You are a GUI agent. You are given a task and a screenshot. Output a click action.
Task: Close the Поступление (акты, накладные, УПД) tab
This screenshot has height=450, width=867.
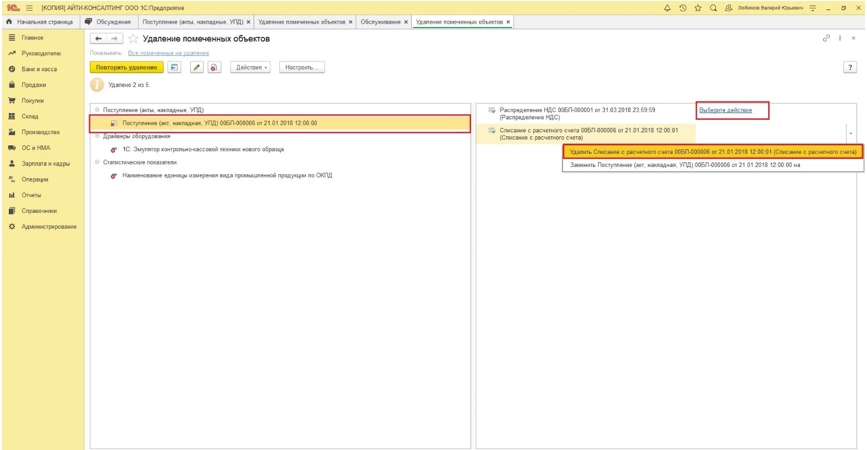pos(248,22)
